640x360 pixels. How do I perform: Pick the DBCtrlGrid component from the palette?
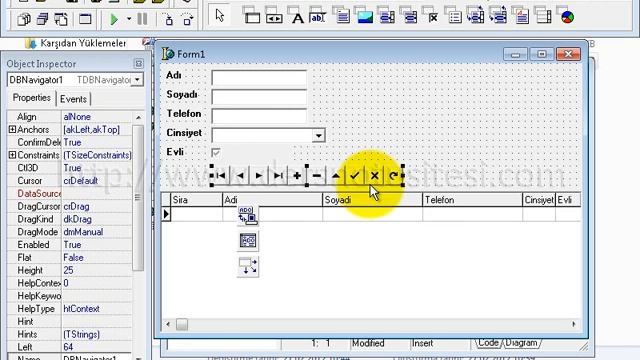(543, 16)
